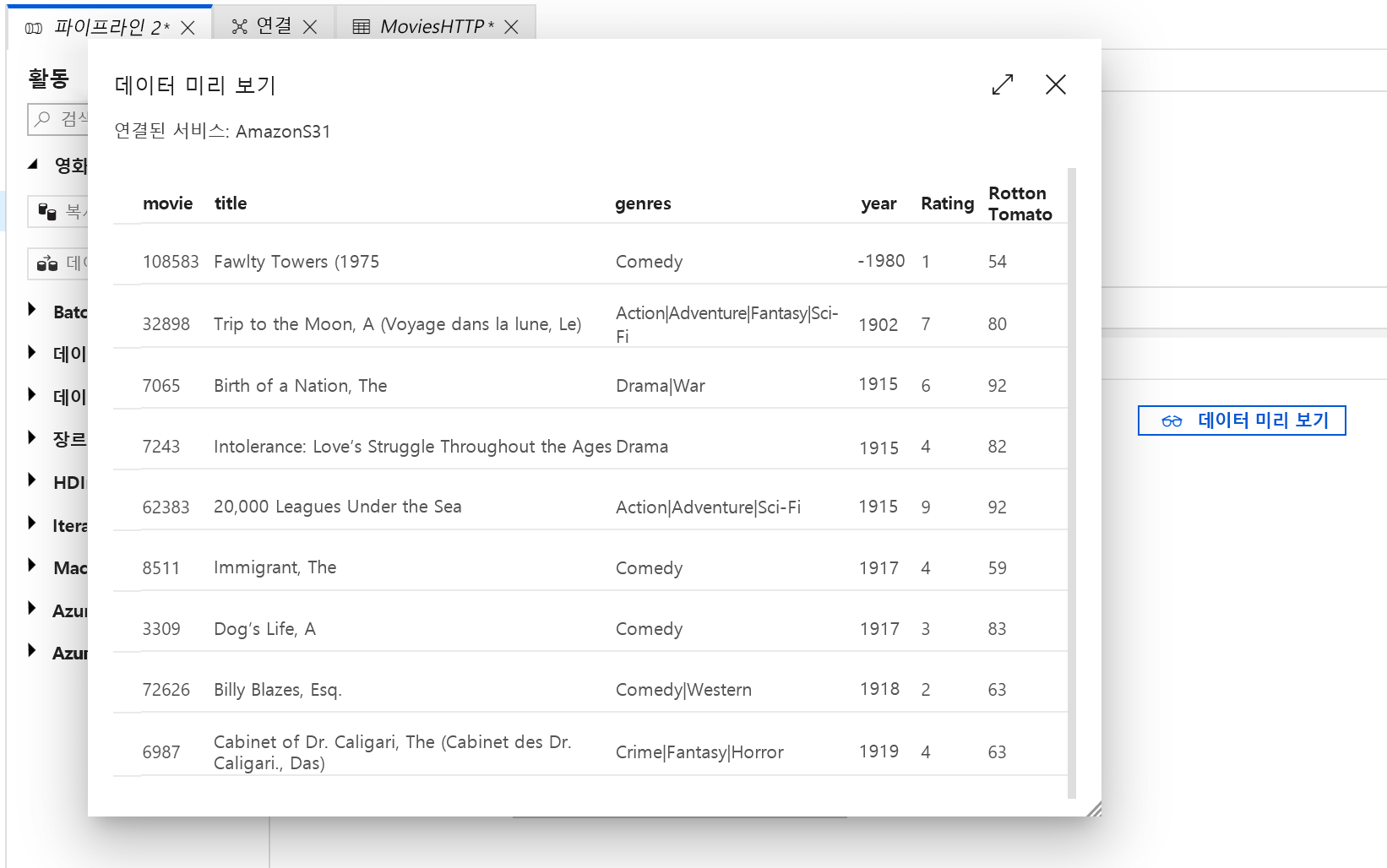Screen dimensions: 1387x868
Task: Switch to the 파이프라인 2 tab
Action: pos(110,27)
